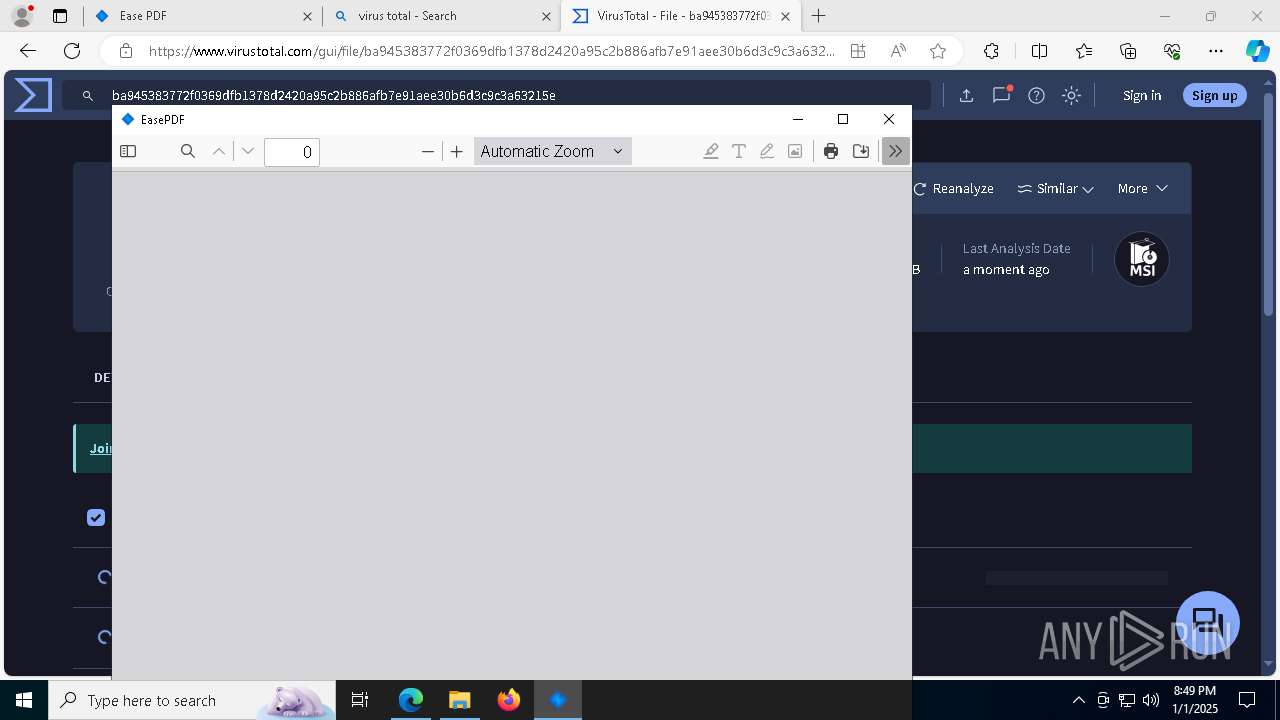Click the Sign in link

point(1142,95)
